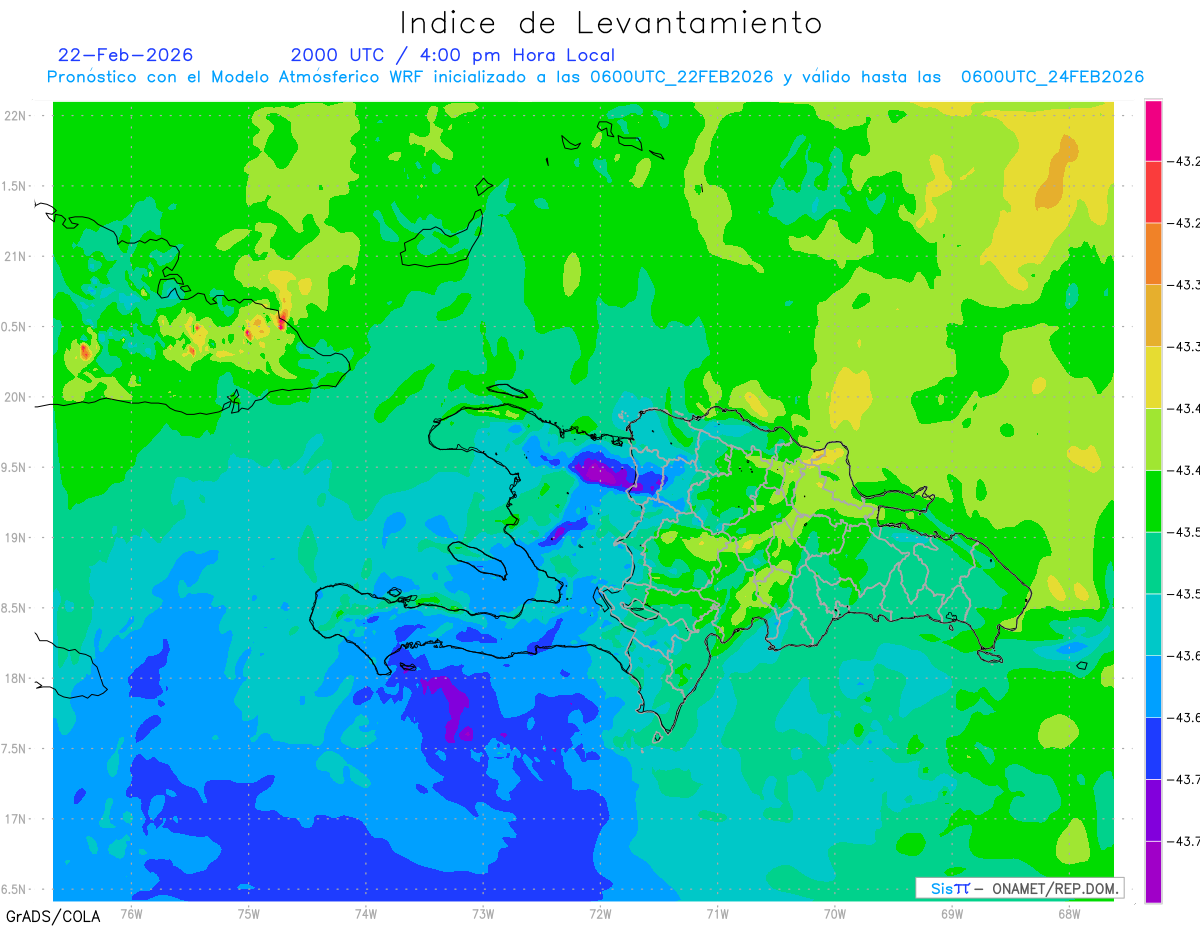Click the "0600UTC_24FEB2026" valid-until time
The image size is (1200, 927).
tap(1053, 77)
